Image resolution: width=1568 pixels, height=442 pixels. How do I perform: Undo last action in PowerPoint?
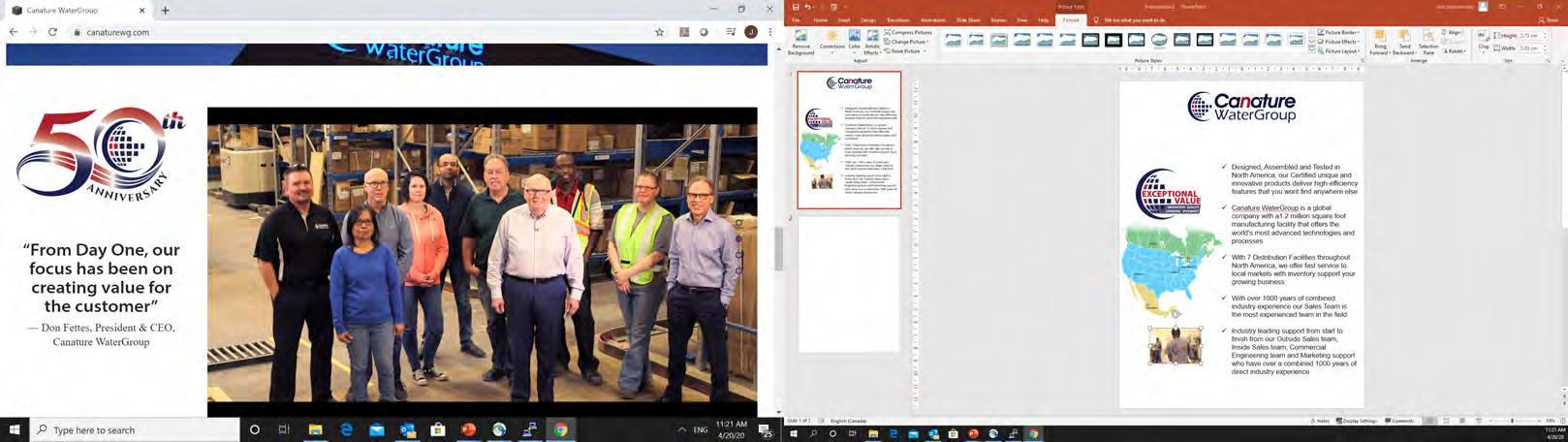pyautogui.click(x=807, y=7)
